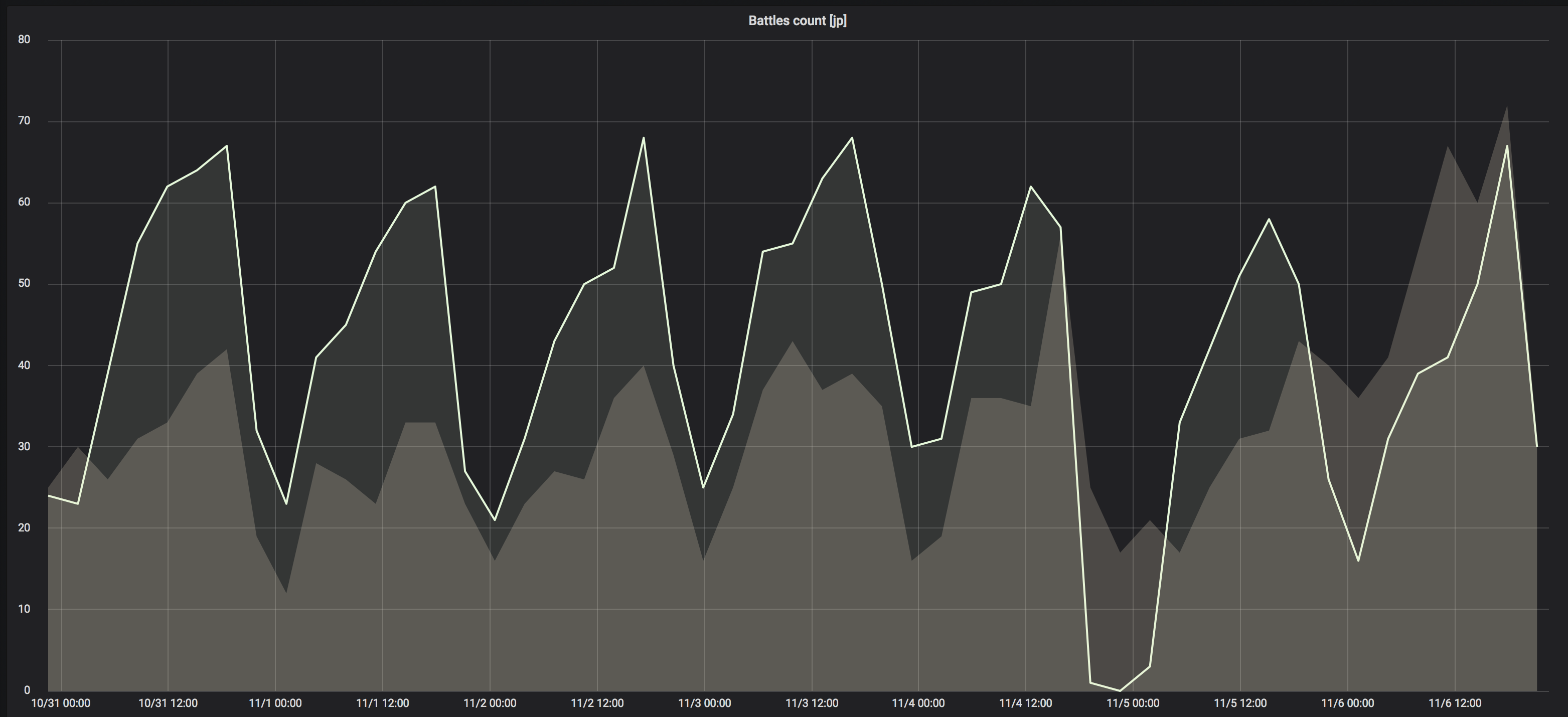The image size is (1568, 717).
Task: Click the '10' y-axis label
Action: tap(24, 609)
